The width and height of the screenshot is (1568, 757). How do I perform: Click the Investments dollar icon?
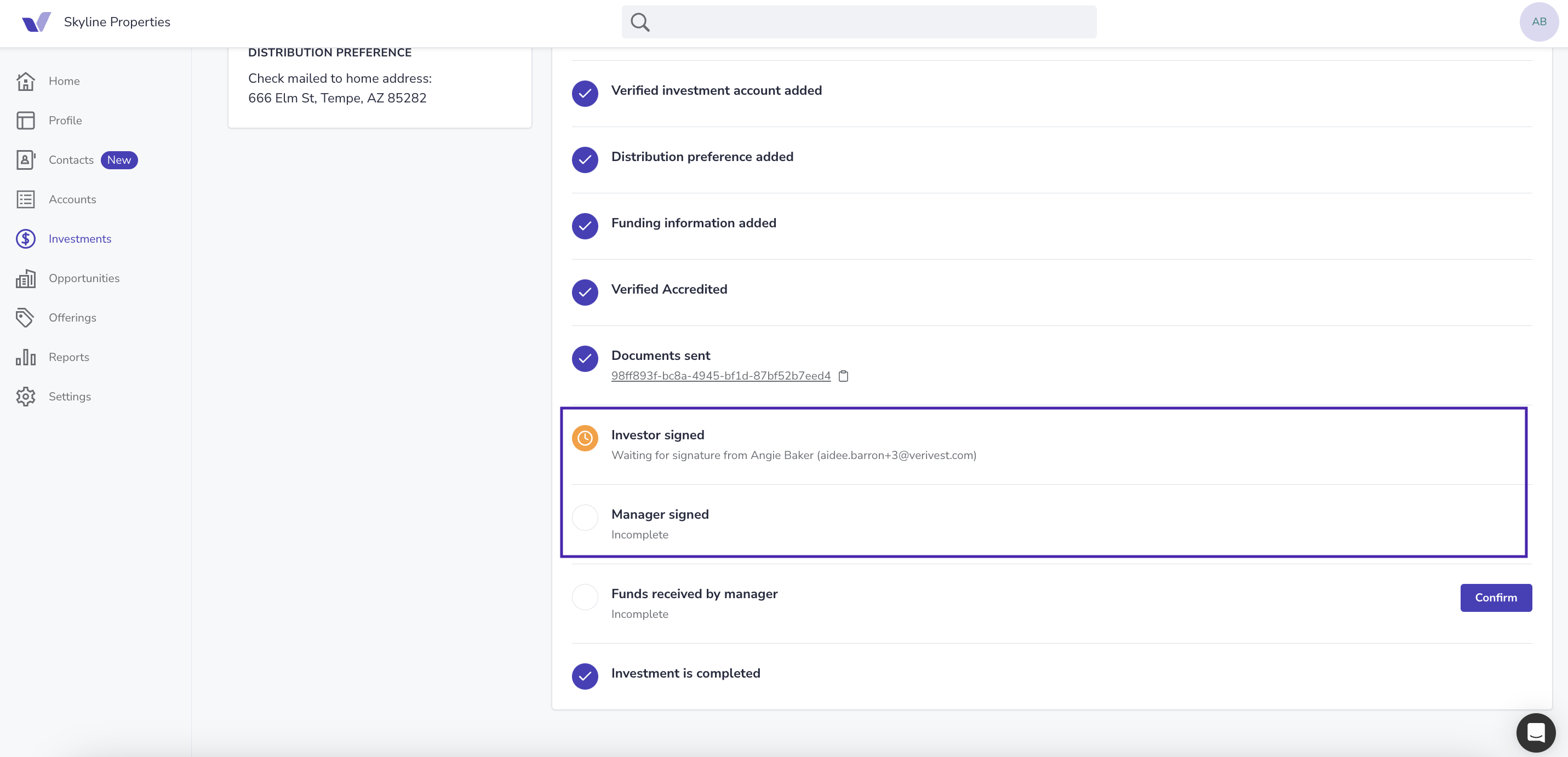[x=26, y=238]
